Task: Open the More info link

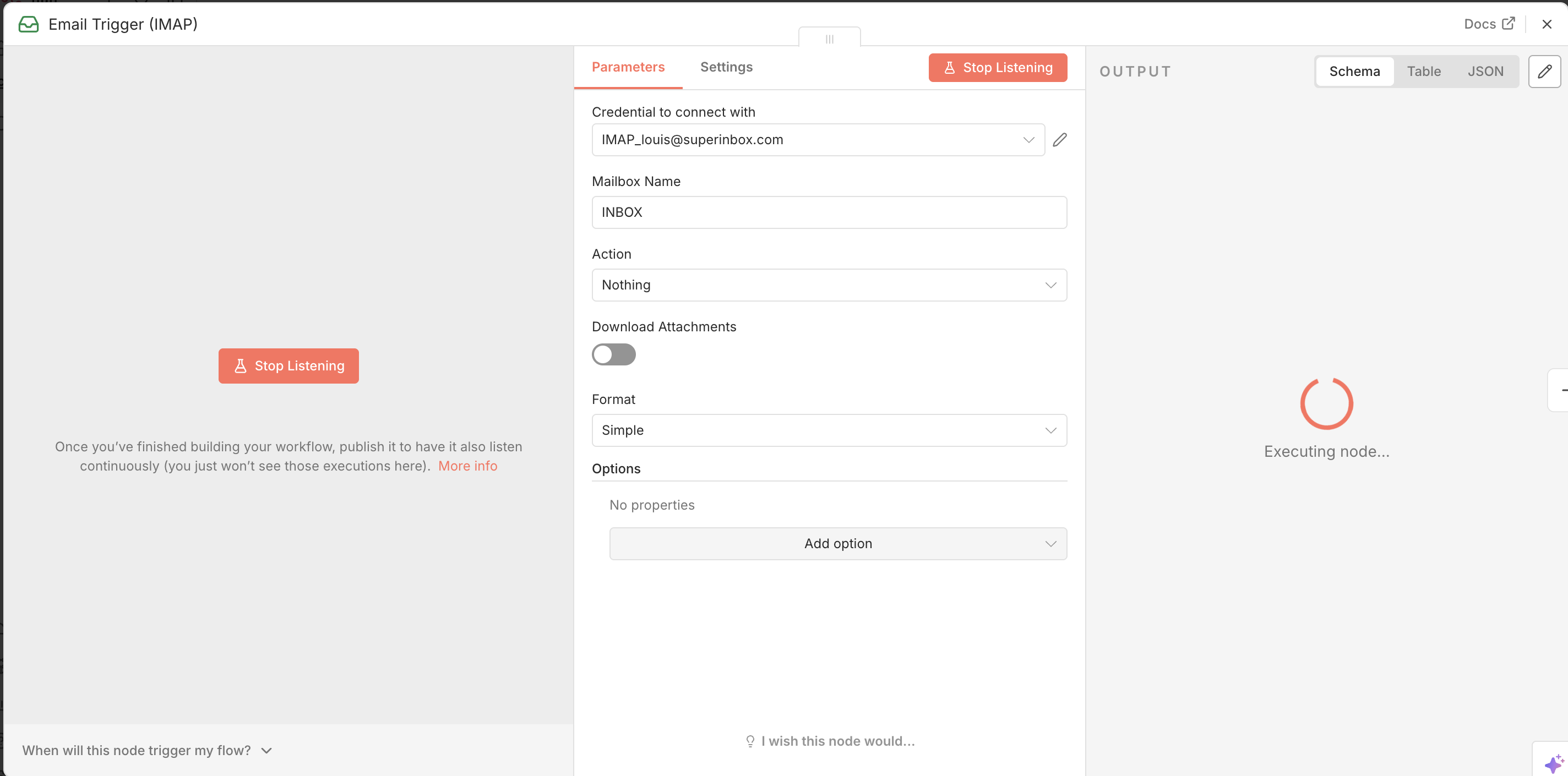Action: coord(467,466)
